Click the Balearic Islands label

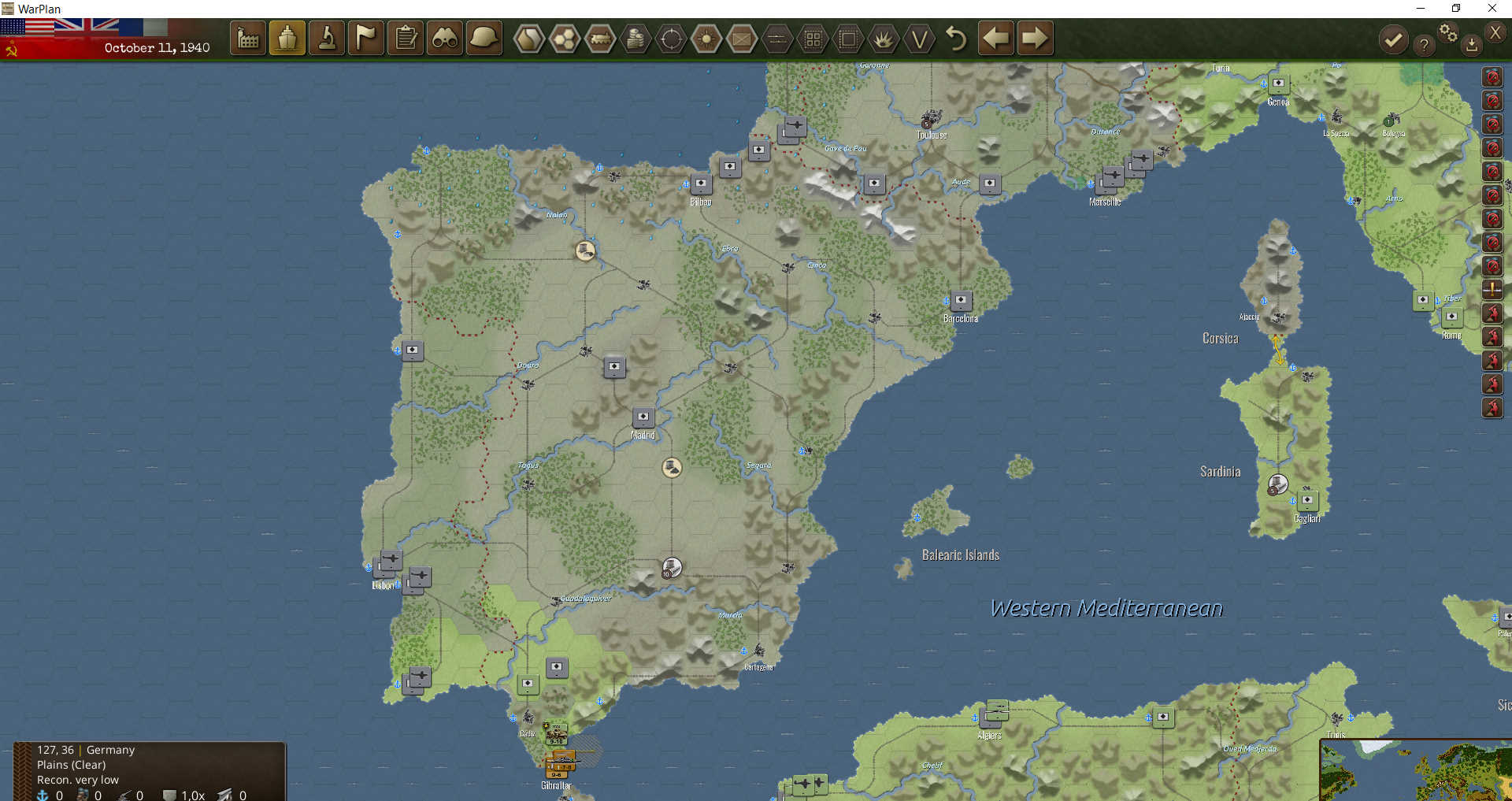(x=961, y=555)
